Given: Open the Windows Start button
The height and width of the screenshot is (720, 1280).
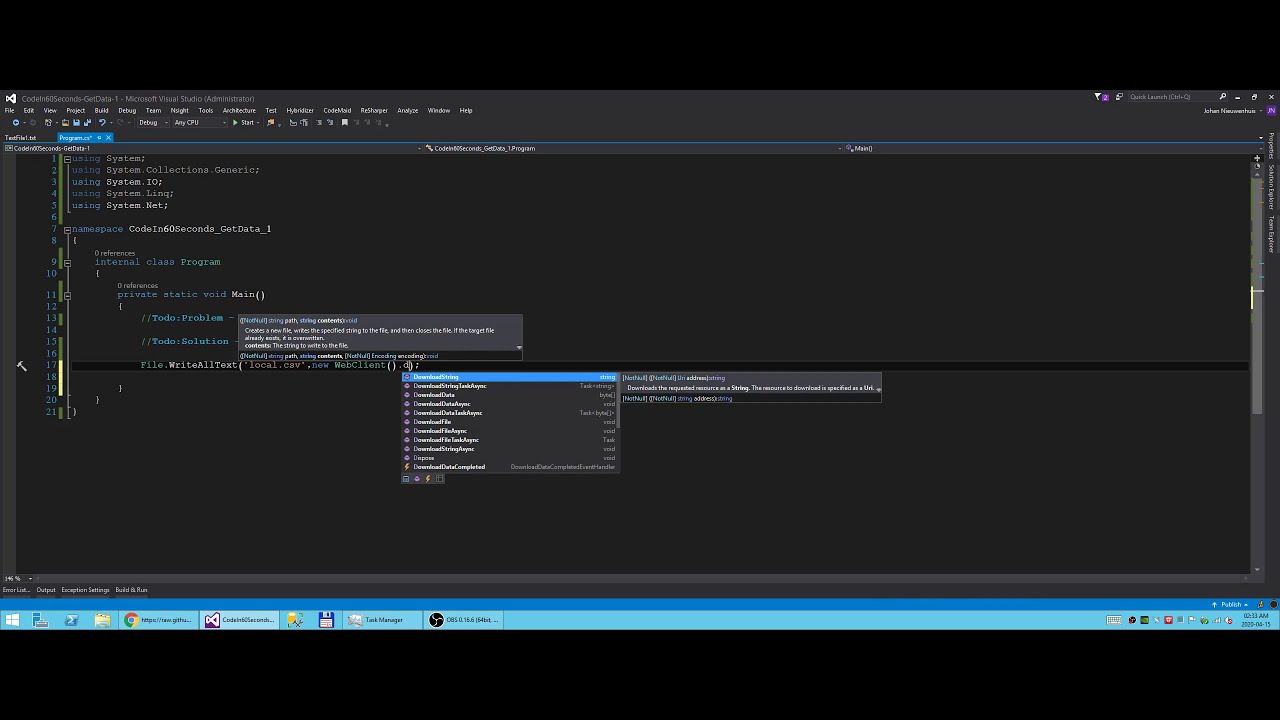Looking at the screenshot, I should (x=12, y=620).
